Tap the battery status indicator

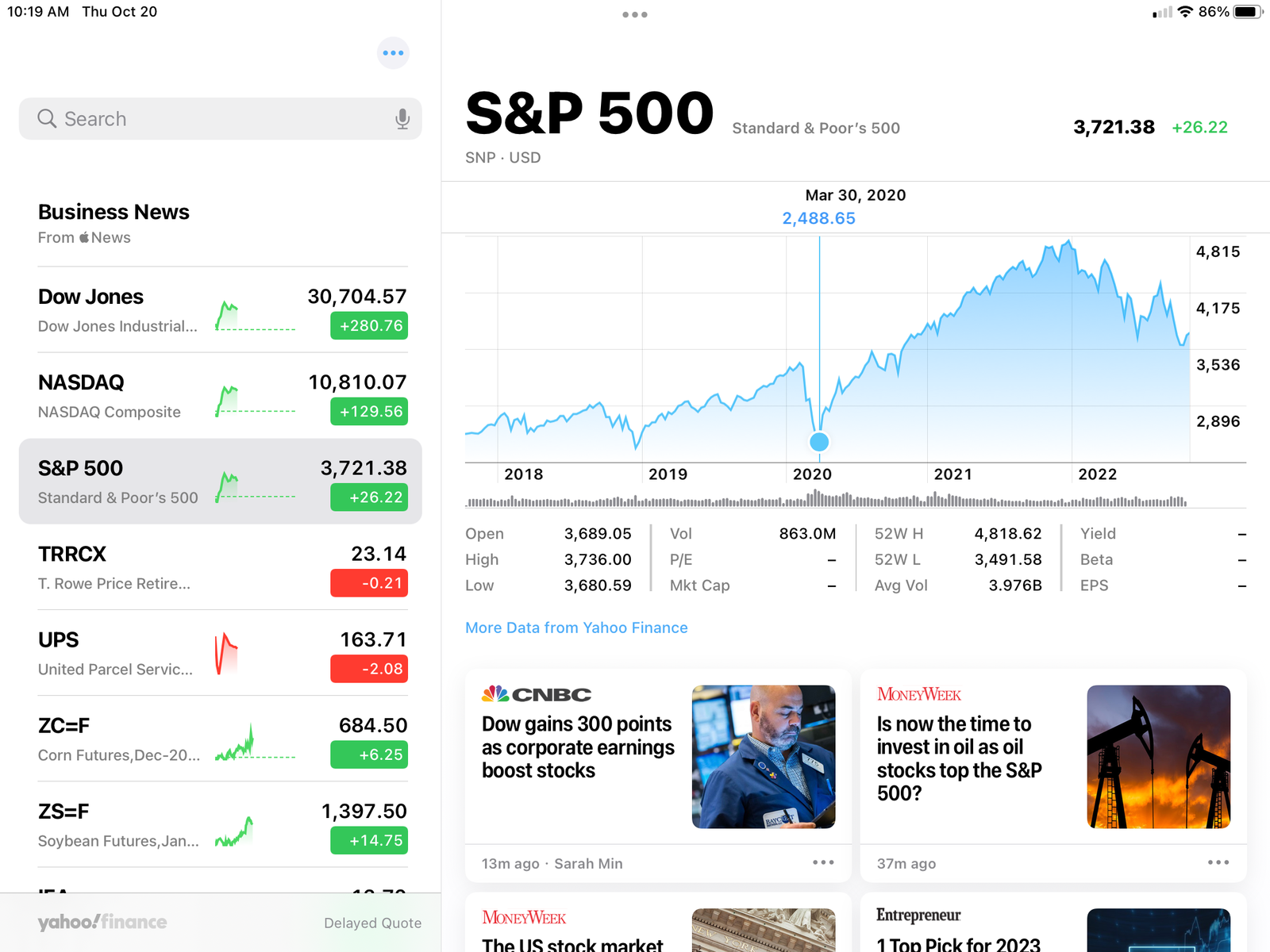pyautogui.click(x=1248, y=12)
